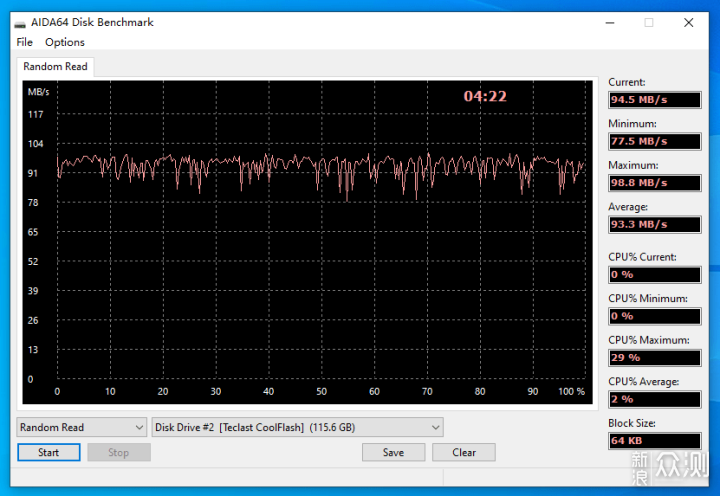Click the CPU% Current: label
The width and height of the screenshot is (720, 496).
point(642,257)
